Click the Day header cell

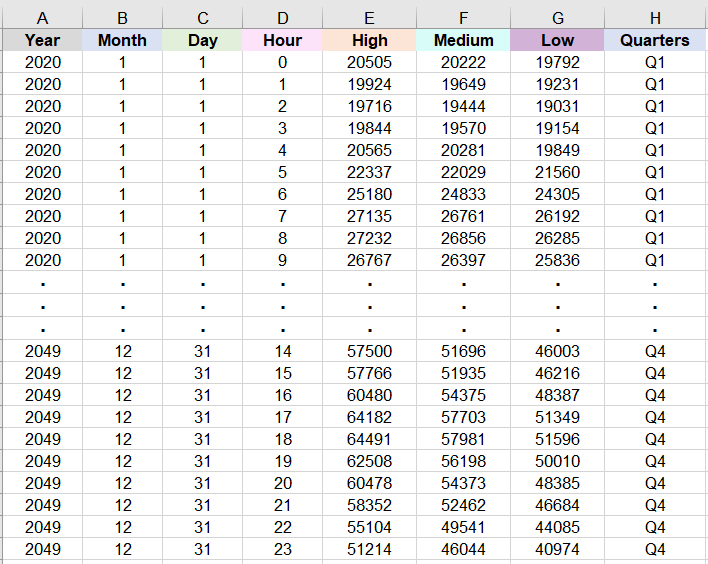tap(202, 40)
